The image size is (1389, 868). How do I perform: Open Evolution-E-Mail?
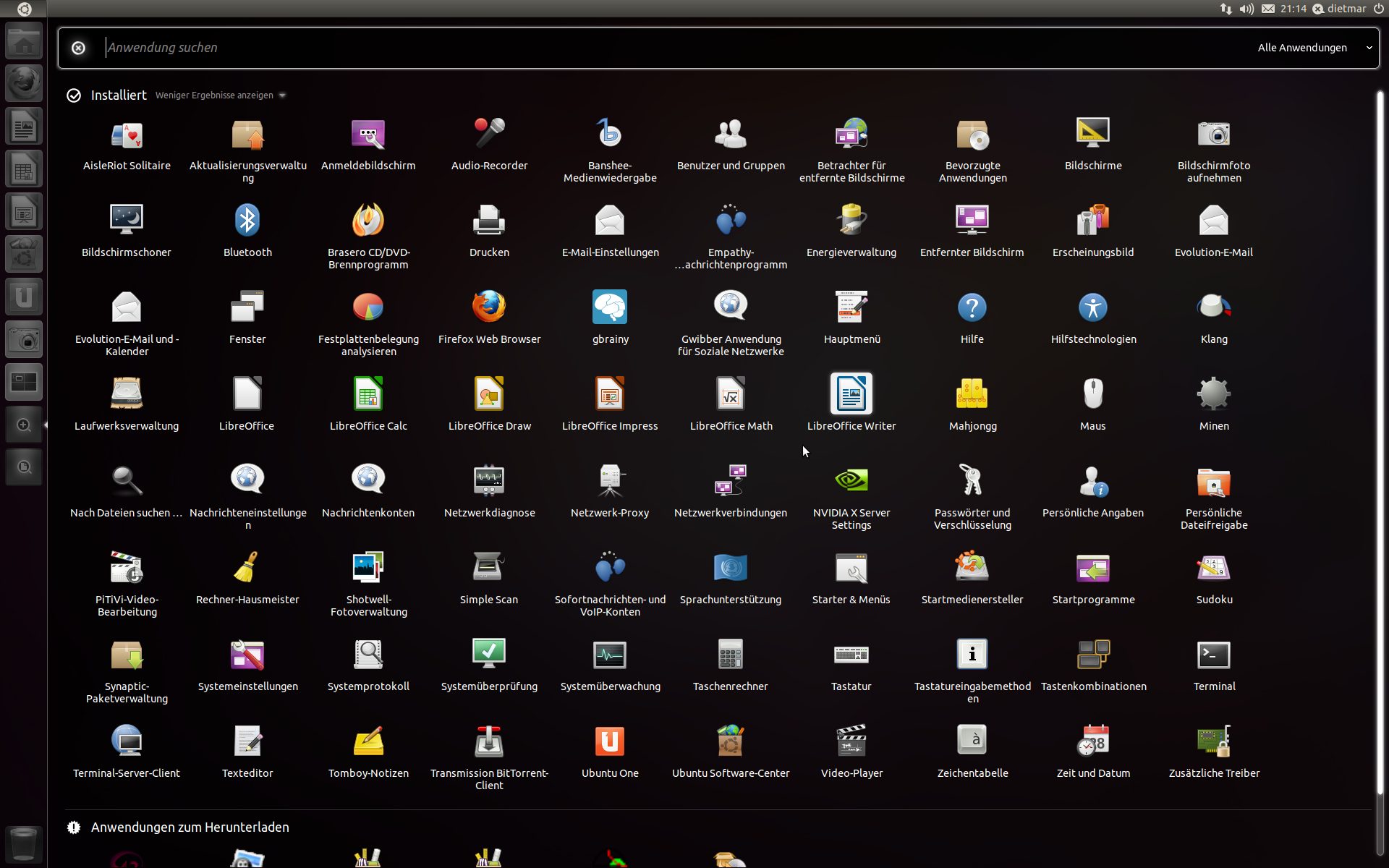(x=1214, y=231)
